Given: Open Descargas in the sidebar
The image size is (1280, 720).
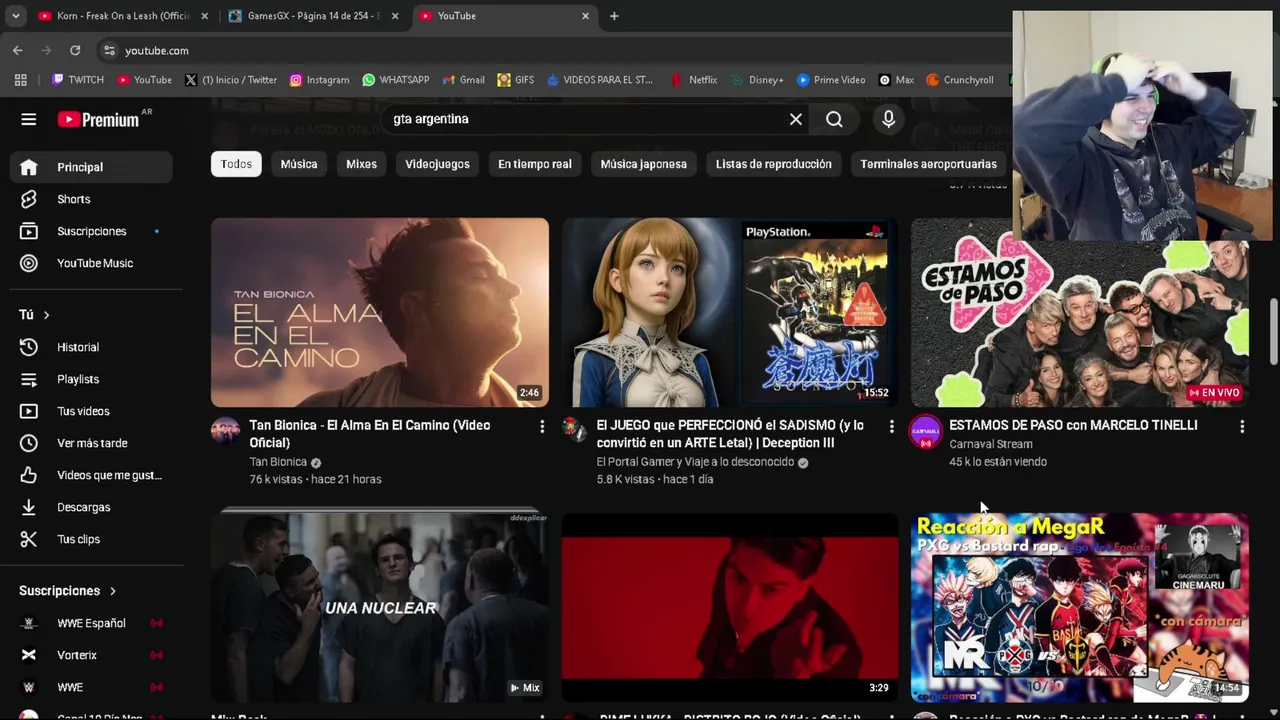Looking at the screenshot, I should click(91, 507).
